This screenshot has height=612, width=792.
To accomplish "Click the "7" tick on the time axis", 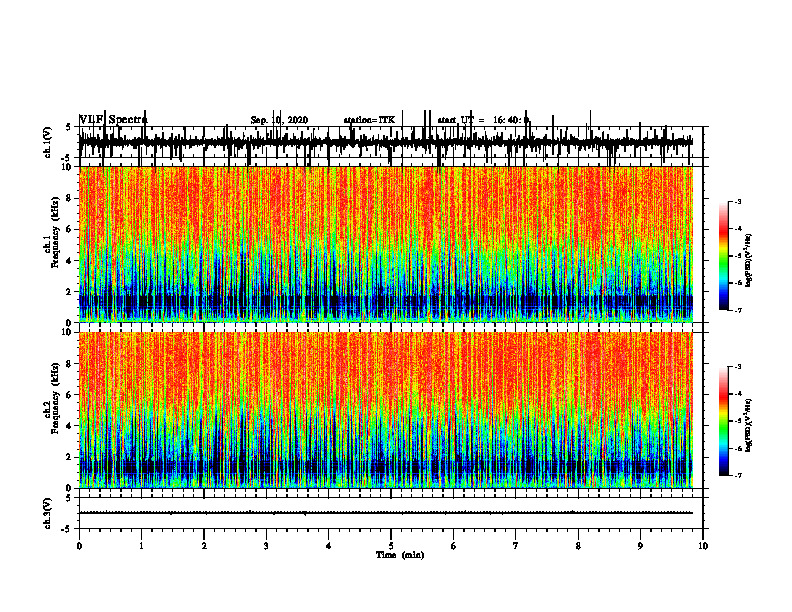I will point(516,546).
